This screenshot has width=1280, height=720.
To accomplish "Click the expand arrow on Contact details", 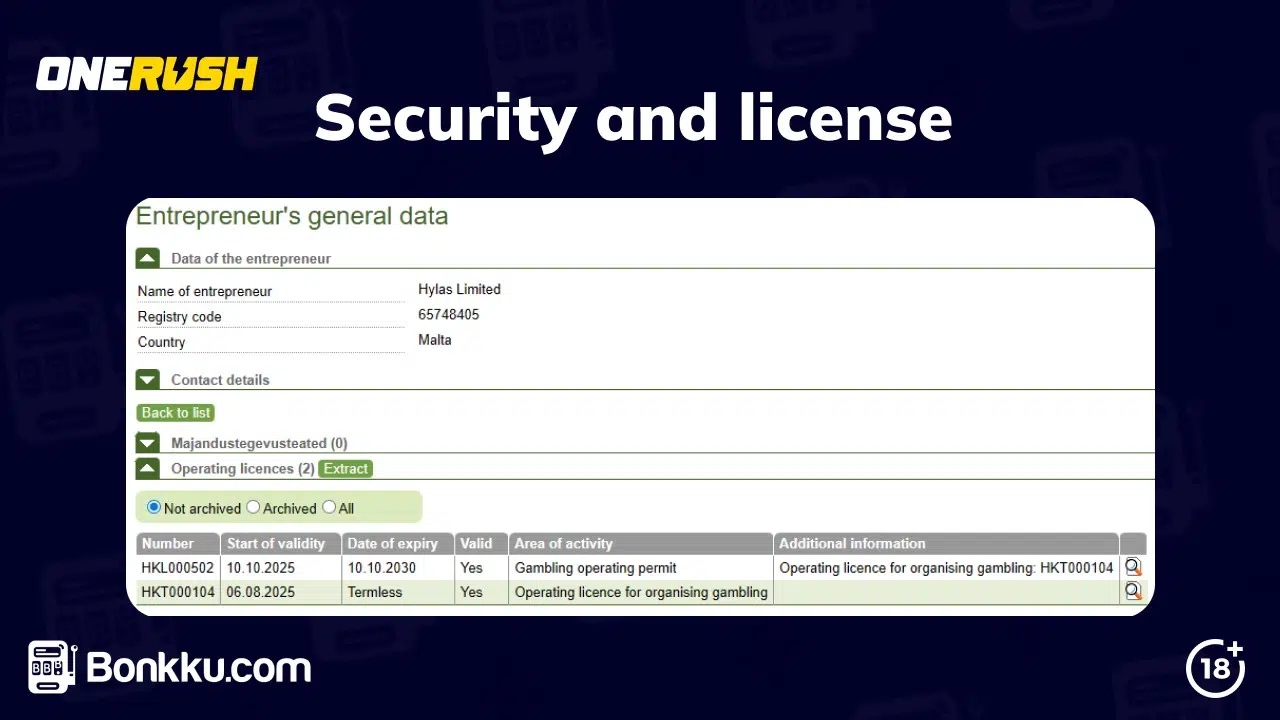I will pos(147,379).
